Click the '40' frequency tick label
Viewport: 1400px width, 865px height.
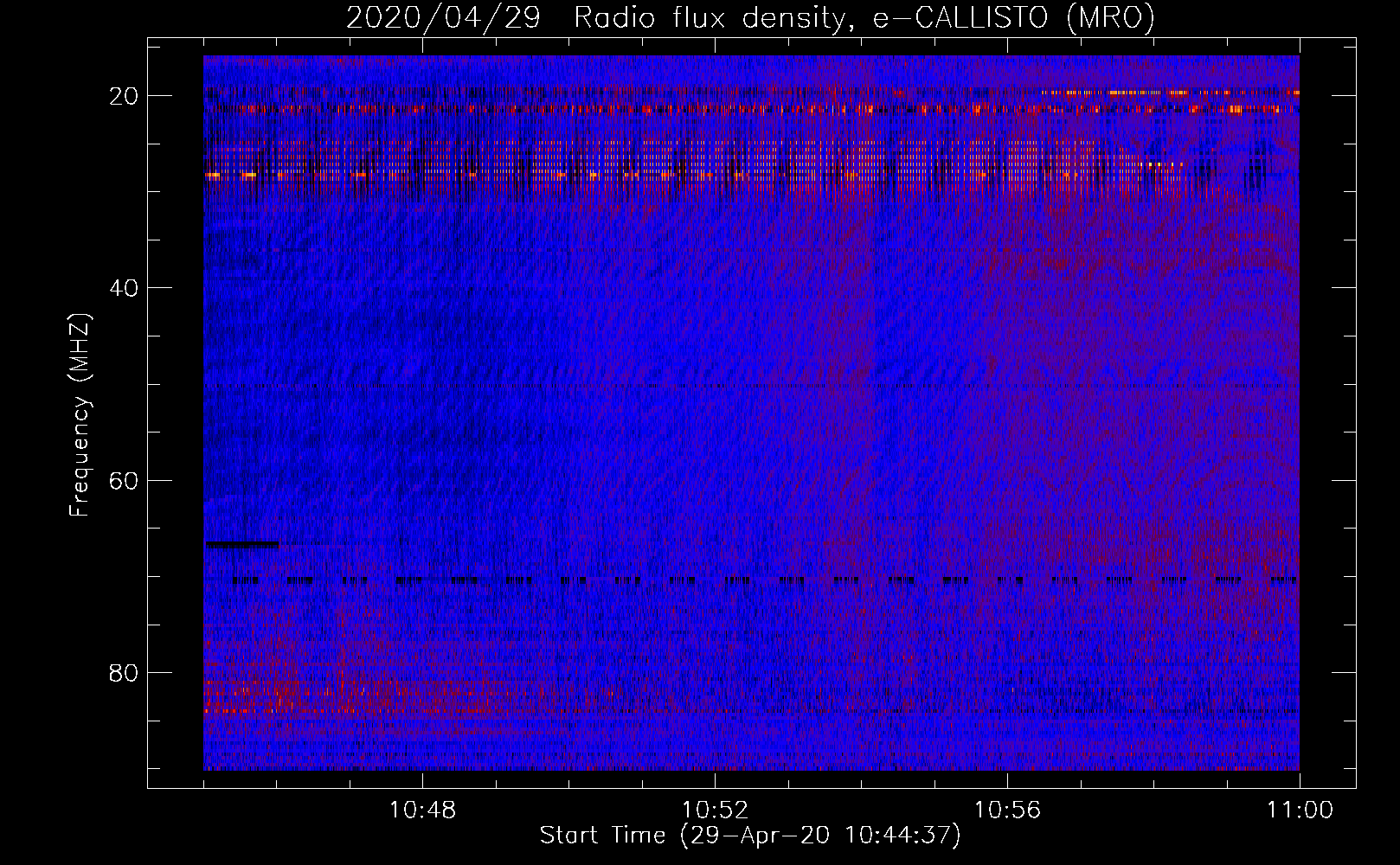tap(125, 288)
